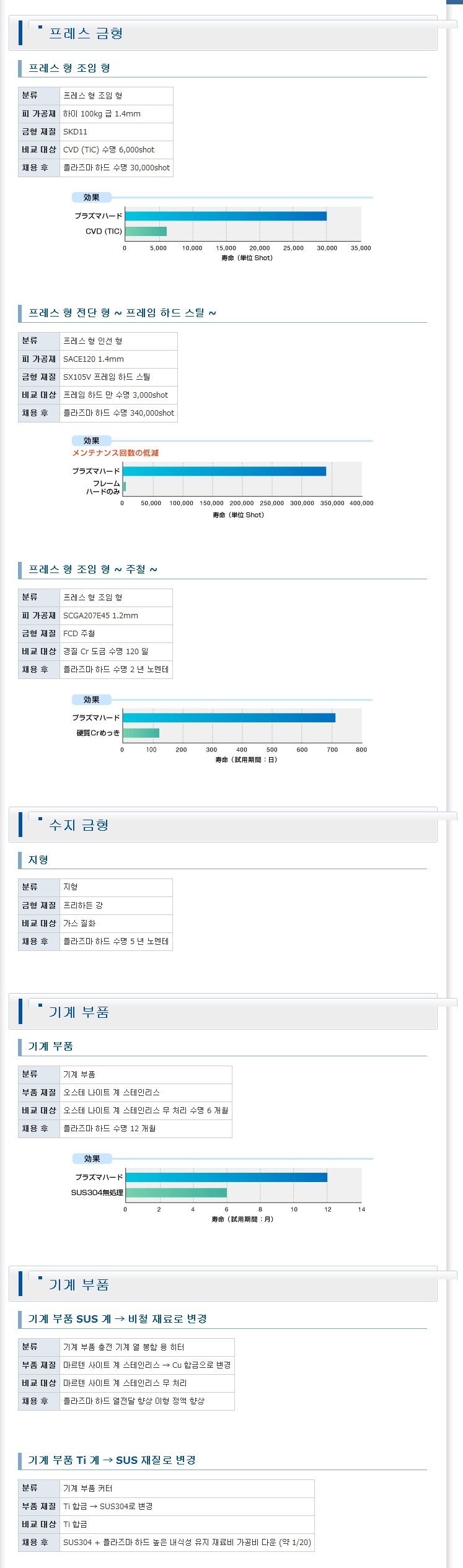Click the red メンテナンス回数の低減 text

coord(115,453)
